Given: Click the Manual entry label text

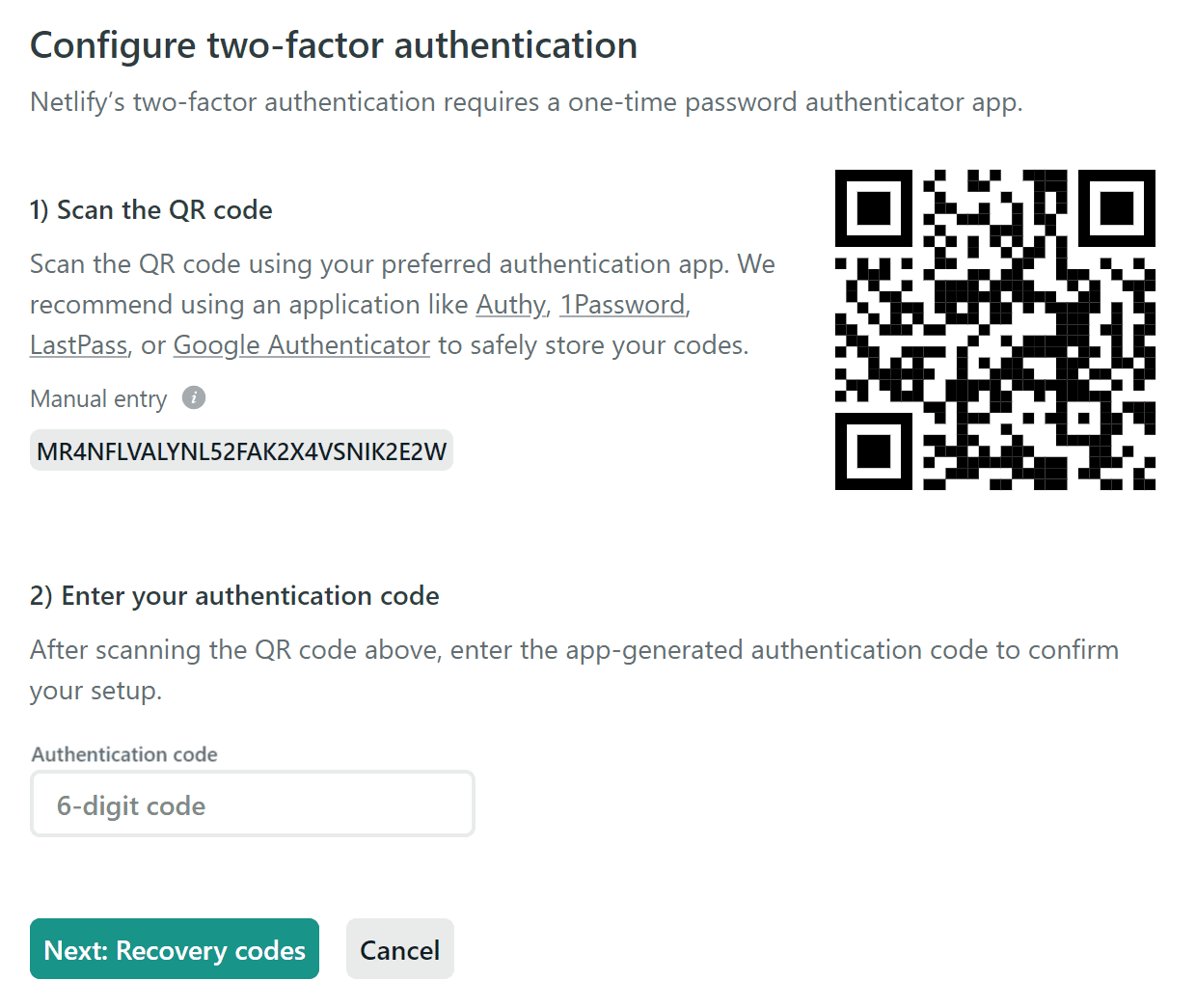Looking at the screenshot, I should (98, 399).
